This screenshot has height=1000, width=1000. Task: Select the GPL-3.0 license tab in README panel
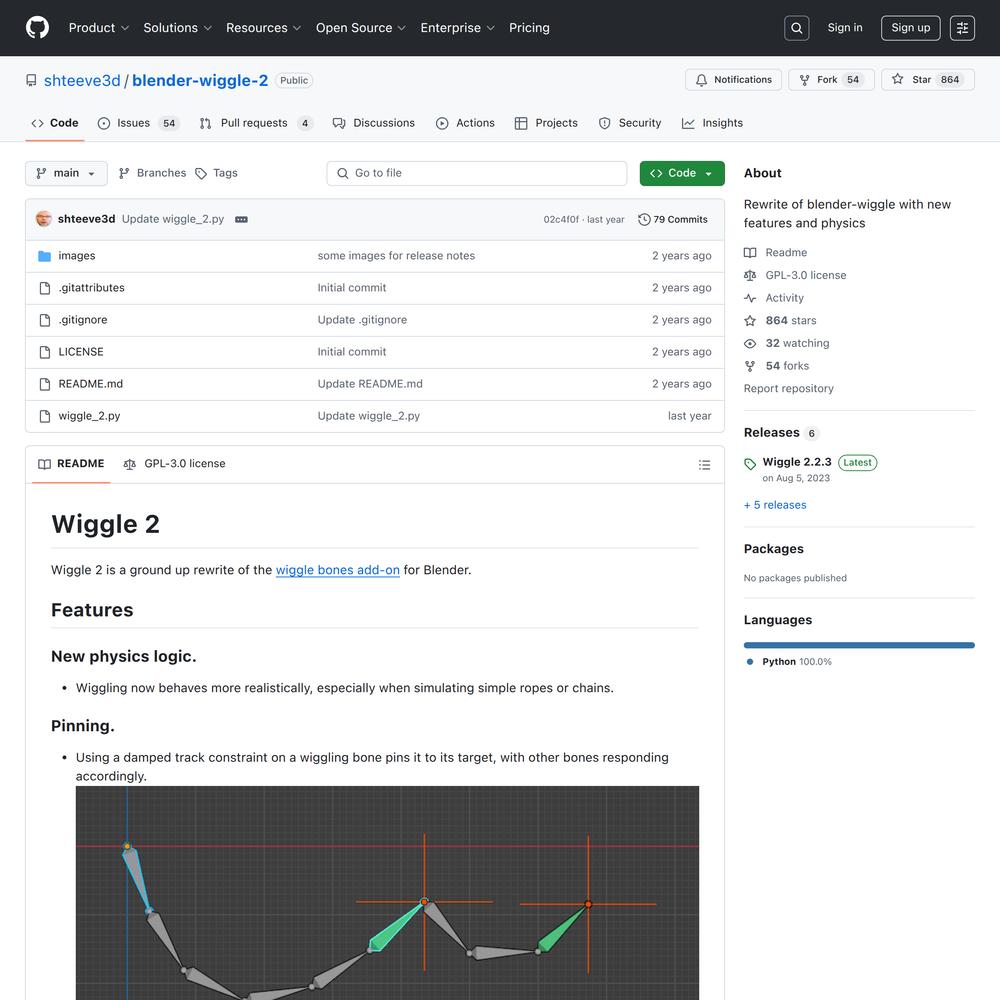[x=174, y=464]
